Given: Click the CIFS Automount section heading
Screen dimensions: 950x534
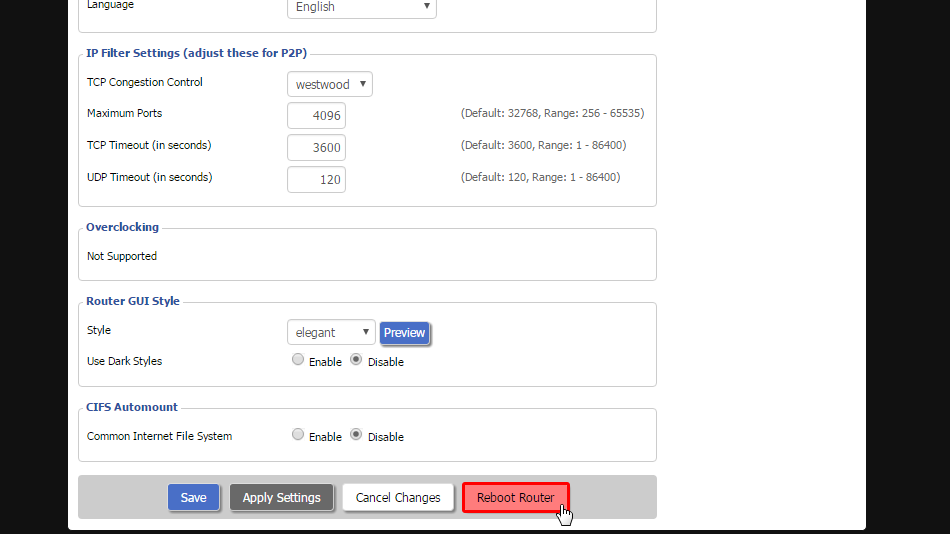Looking at the screenshot, I should pos(132,407).
